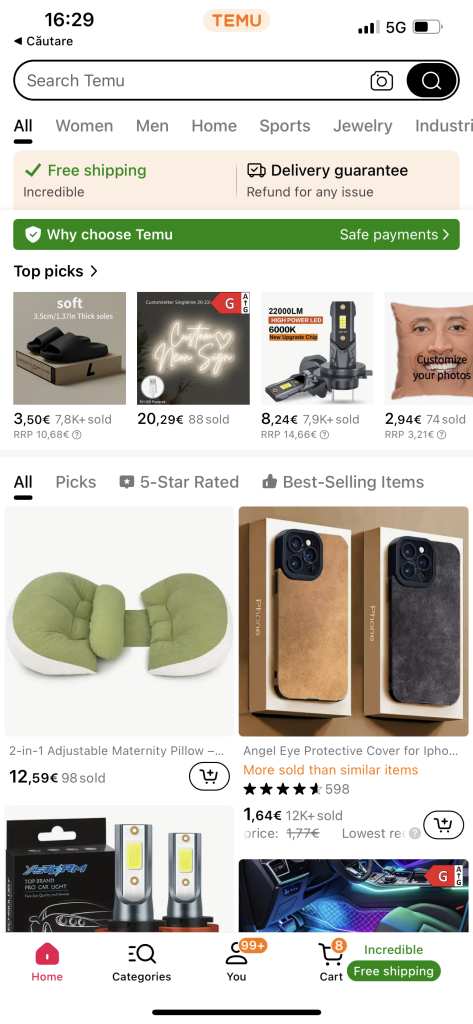Go back to Căutare app
473x1024 pixels.
point(43,41)
